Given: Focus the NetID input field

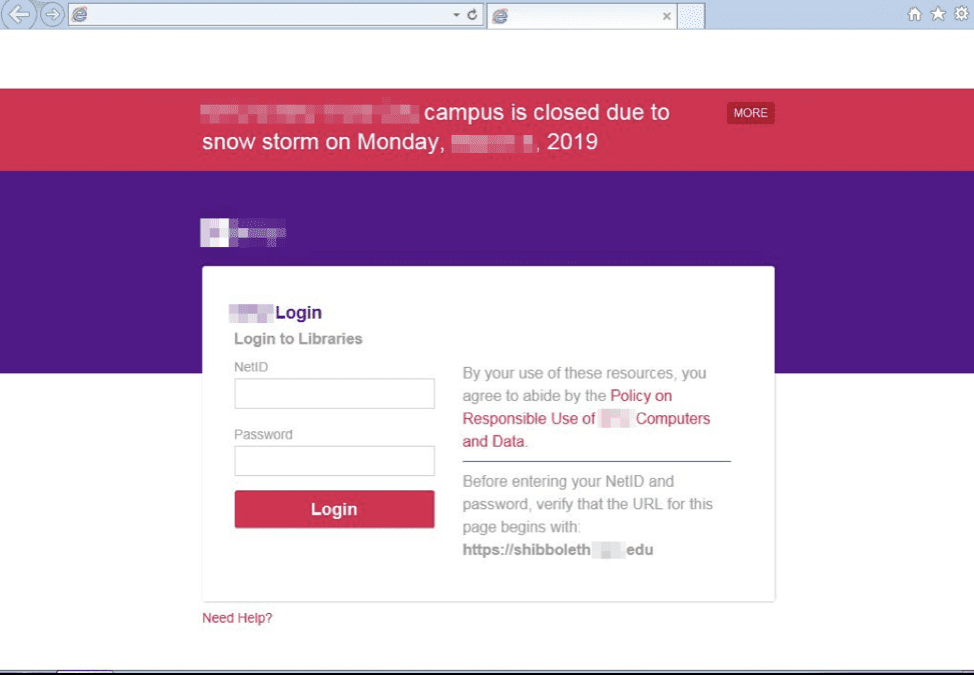Looking at the screenshot, I should click(334, 394).
